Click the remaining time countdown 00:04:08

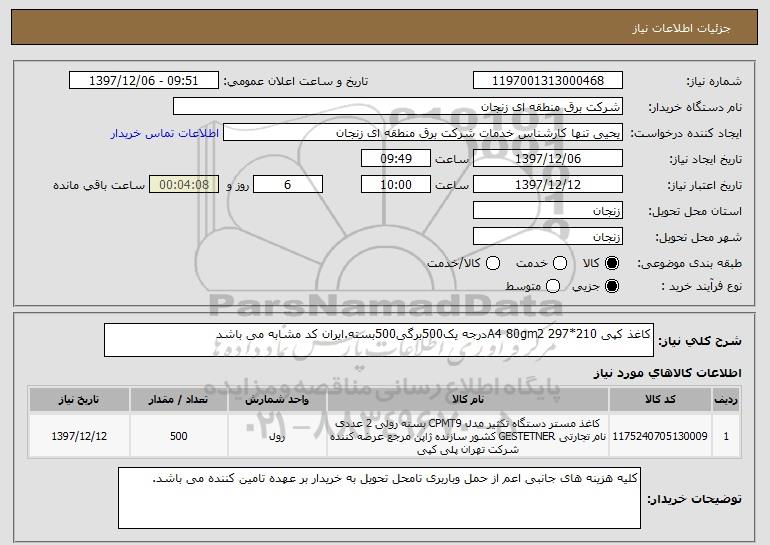tap(184, 185)
